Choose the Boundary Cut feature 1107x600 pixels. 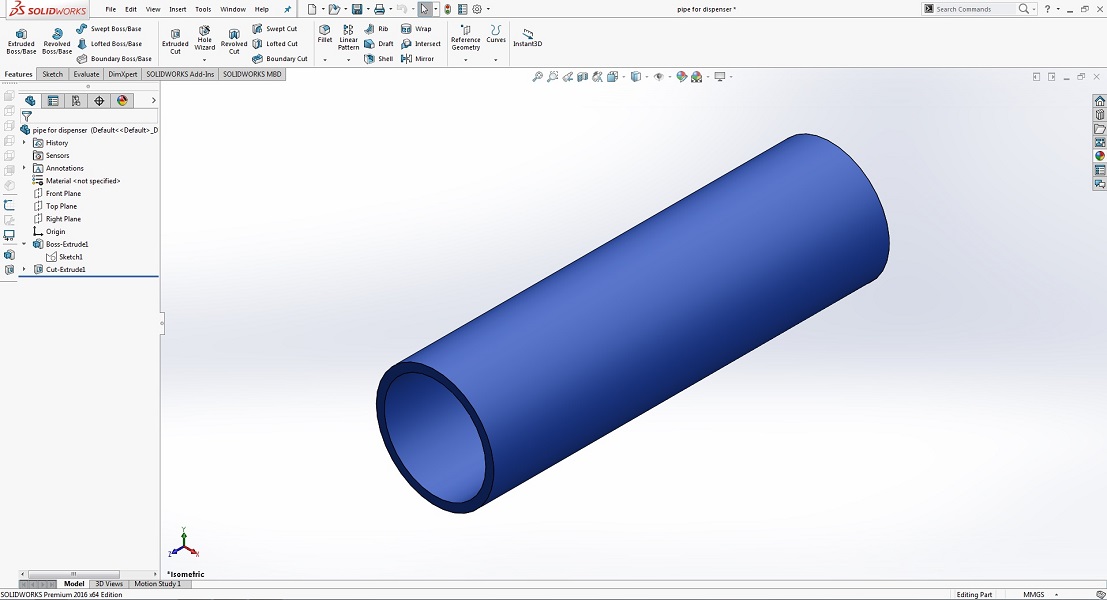pyautogui.click(x=280, y=59)
